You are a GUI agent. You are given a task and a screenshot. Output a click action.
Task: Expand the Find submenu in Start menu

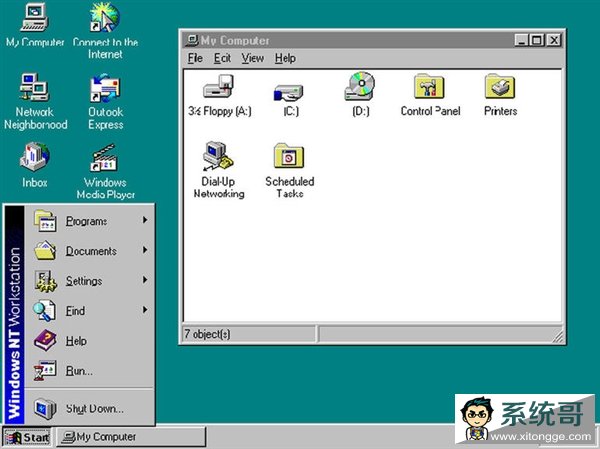[90, 310]
